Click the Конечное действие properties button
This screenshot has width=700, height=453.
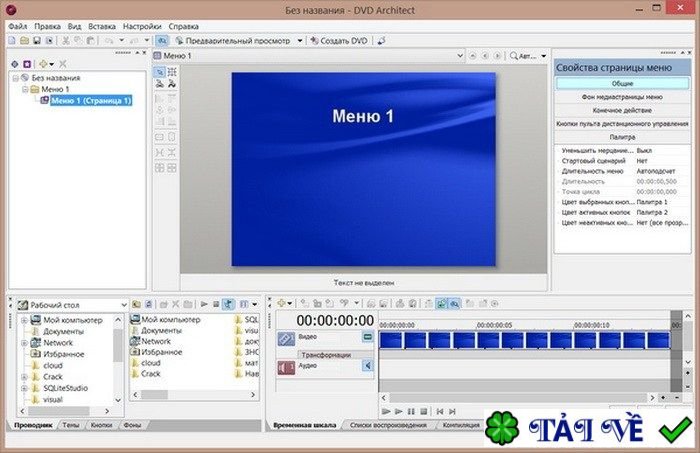[x=622, y=110]
